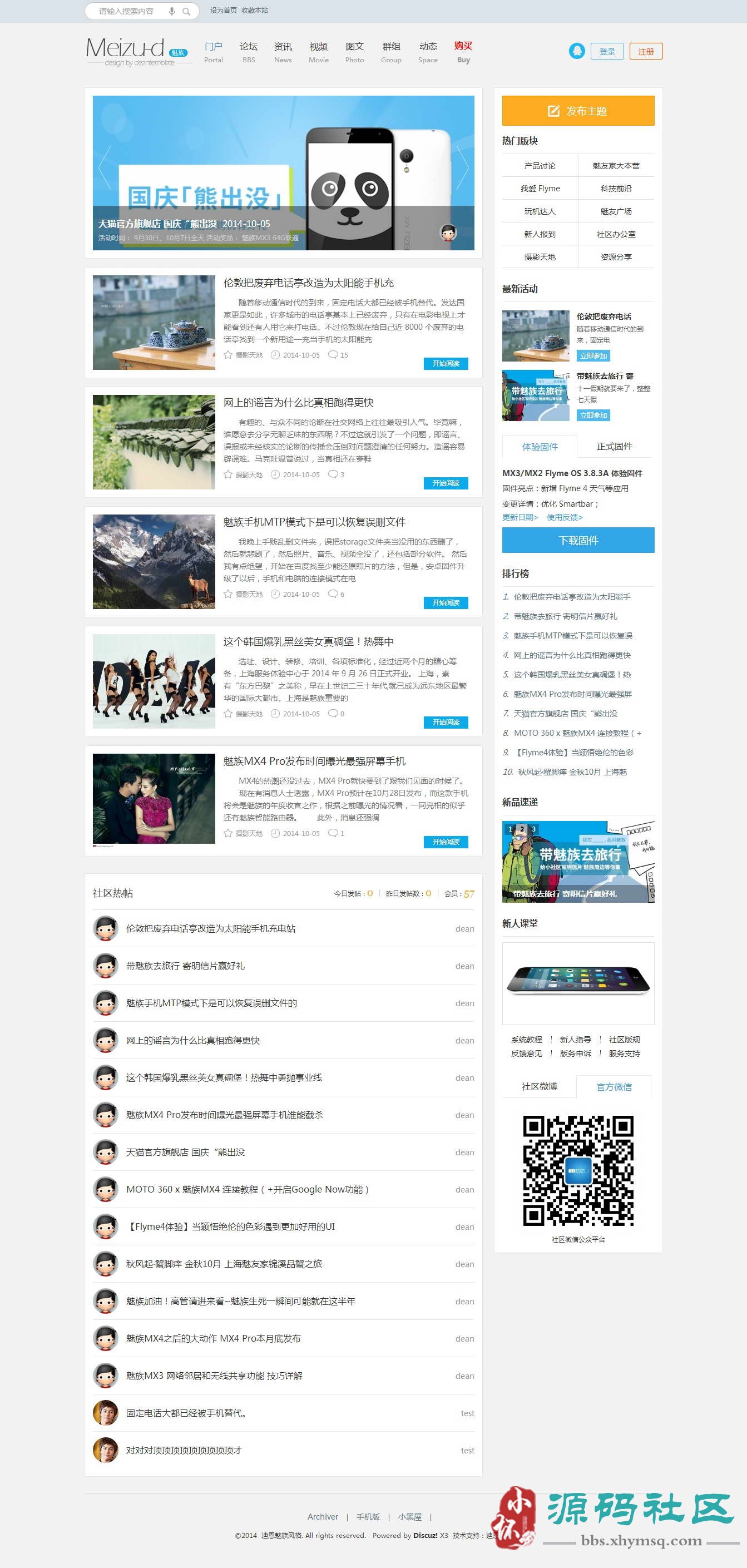Click 立即参加 for the 带魅族去旅行 activity
The width and height of the screenshot is (747, 1568).
[x=593, y=415]
